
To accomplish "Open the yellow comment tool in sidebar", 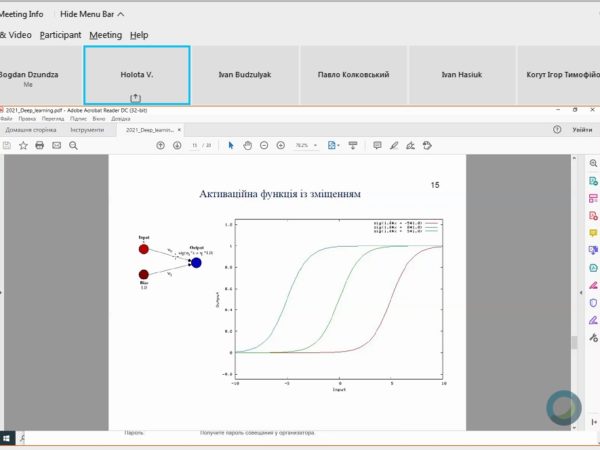I will pyautogui.click(x=593, y=233).
